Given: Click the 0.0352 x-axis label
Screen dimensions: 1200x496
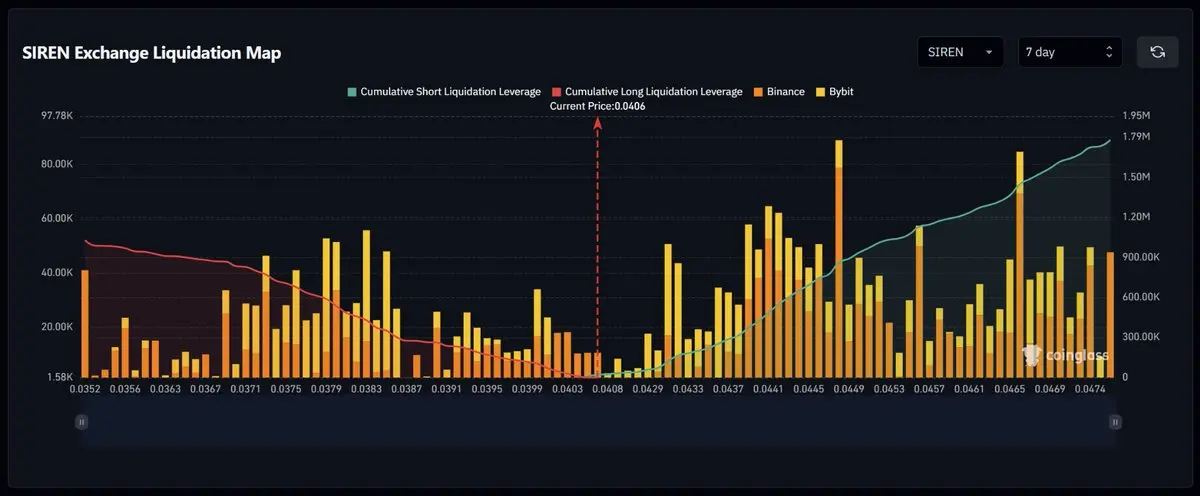Looking at the screenshot, I should pos(85,388).
